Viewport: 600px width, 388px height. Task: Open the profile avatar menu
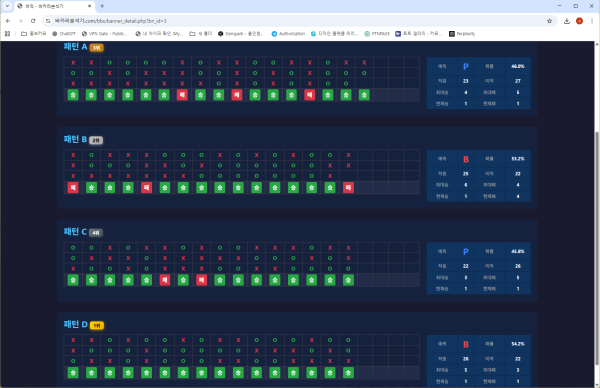click(x=579, y=21)
